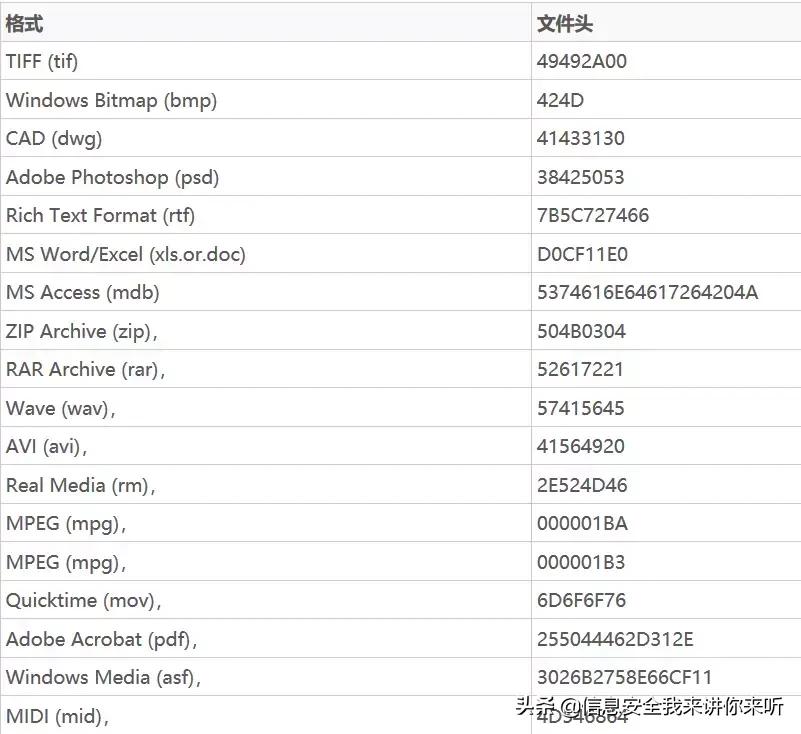
Task: Select MS Word/Excel (xls.or.doc) cell
Action: click(126, 254)
